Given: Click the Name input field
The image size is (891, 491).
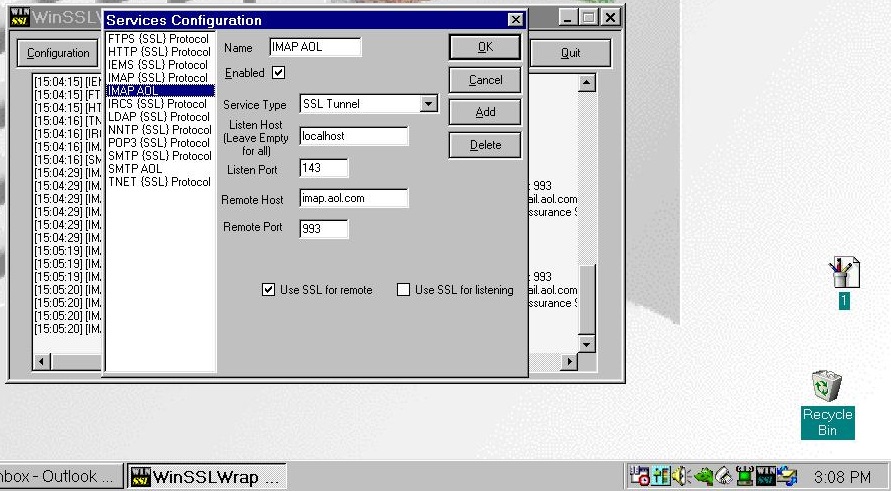Looking at the screenshot, I should coord(315,47).
